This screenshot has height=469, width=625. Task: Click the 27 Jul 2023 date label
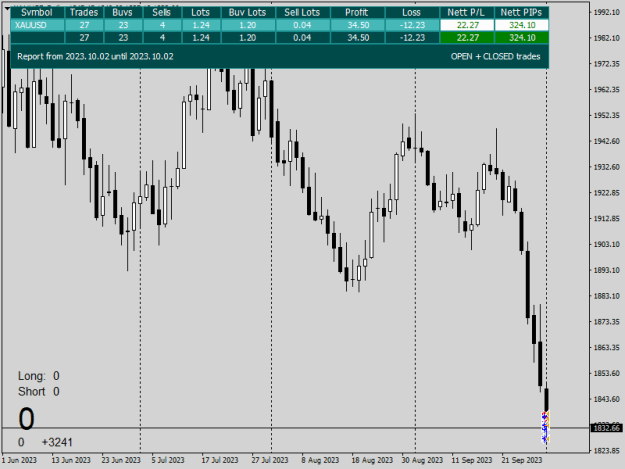point(270,460)
